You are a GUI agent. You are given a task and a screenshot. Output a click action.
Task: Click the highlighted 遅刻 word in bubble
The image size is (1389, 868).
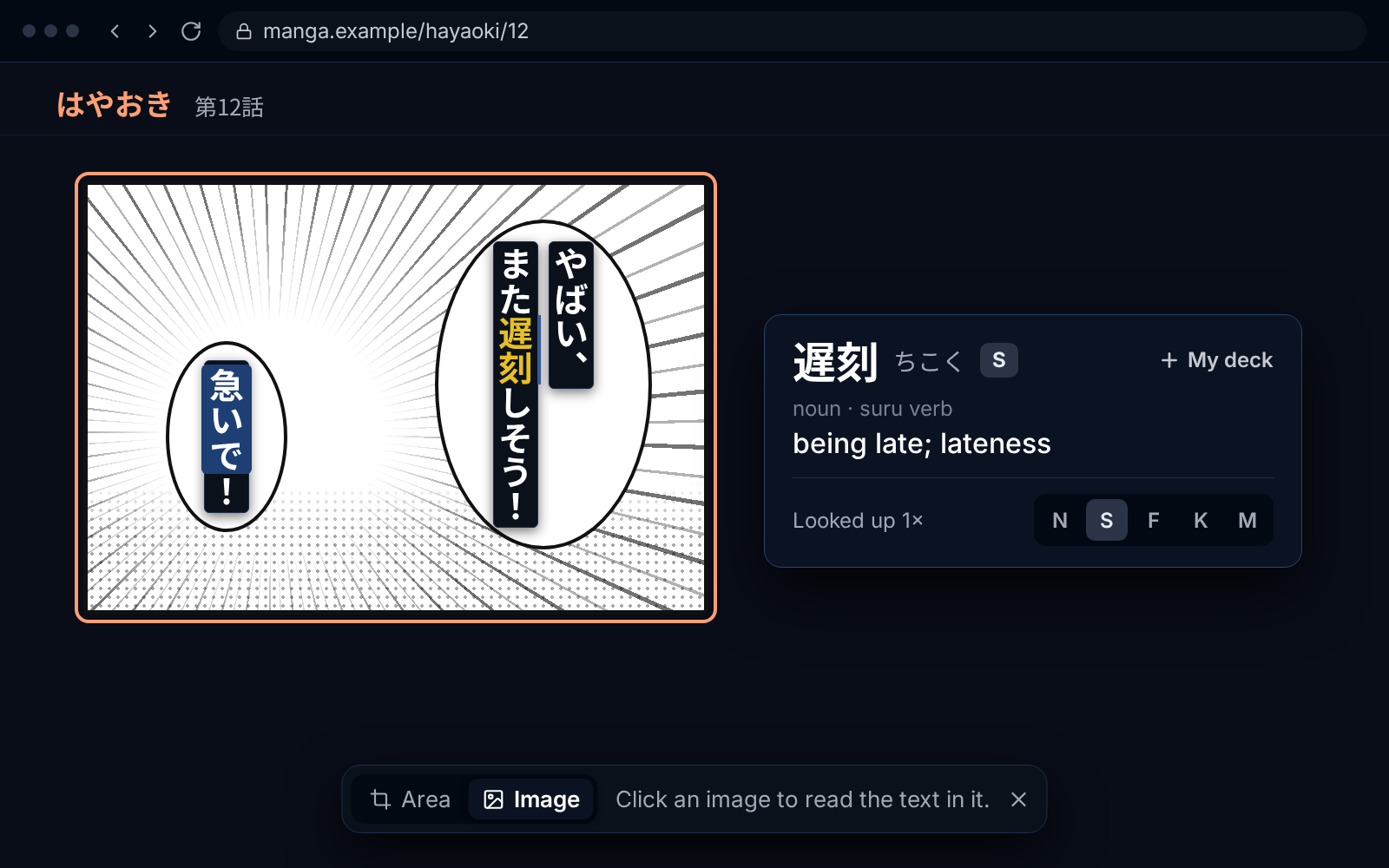[516, 351]
